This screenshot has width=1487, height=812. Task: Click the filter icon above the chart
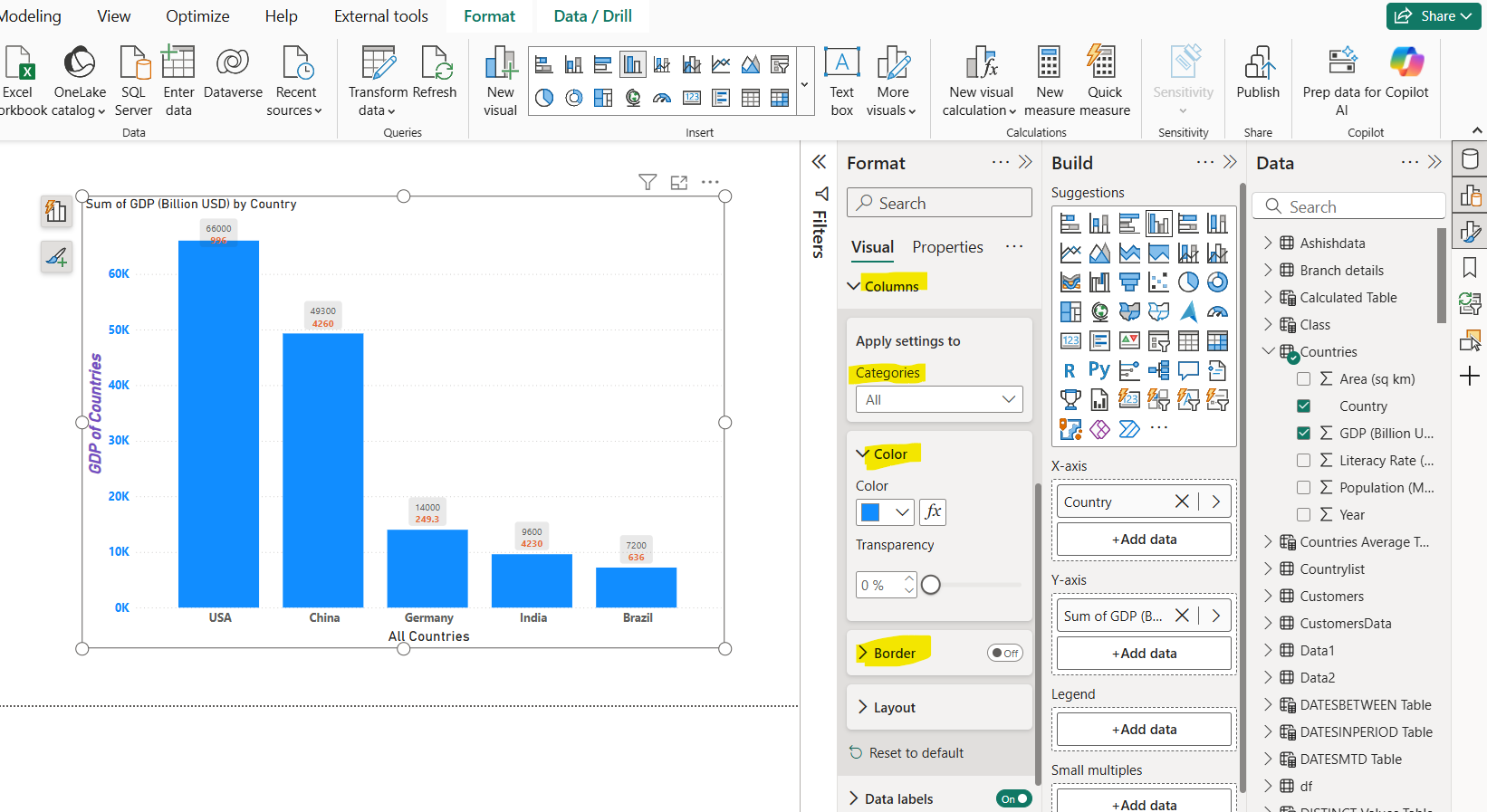click(x=648, y=183)
